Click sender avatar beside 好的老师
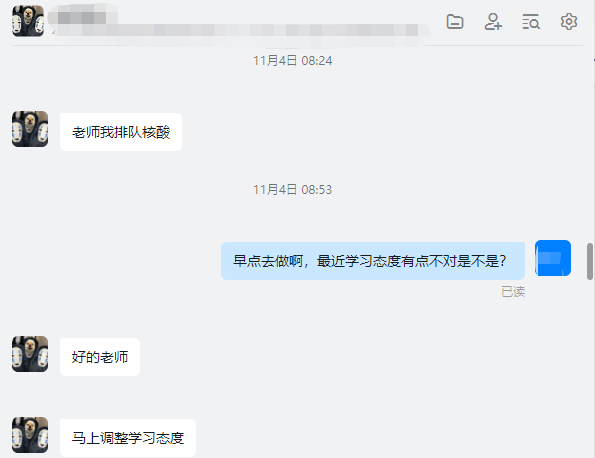 coord(30,354)
